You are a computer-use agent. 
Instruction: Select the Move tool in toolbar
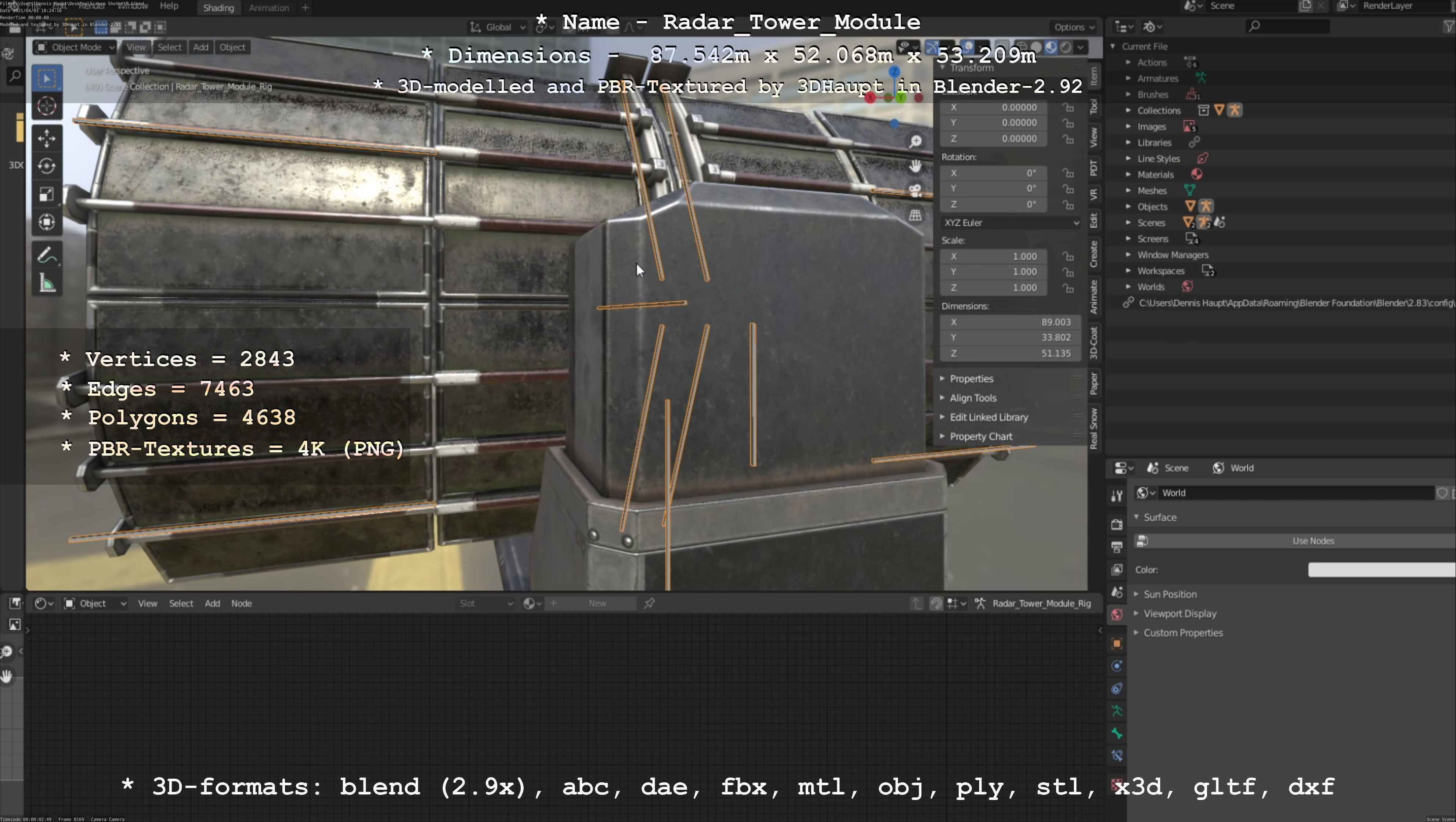tap(46, 138)
